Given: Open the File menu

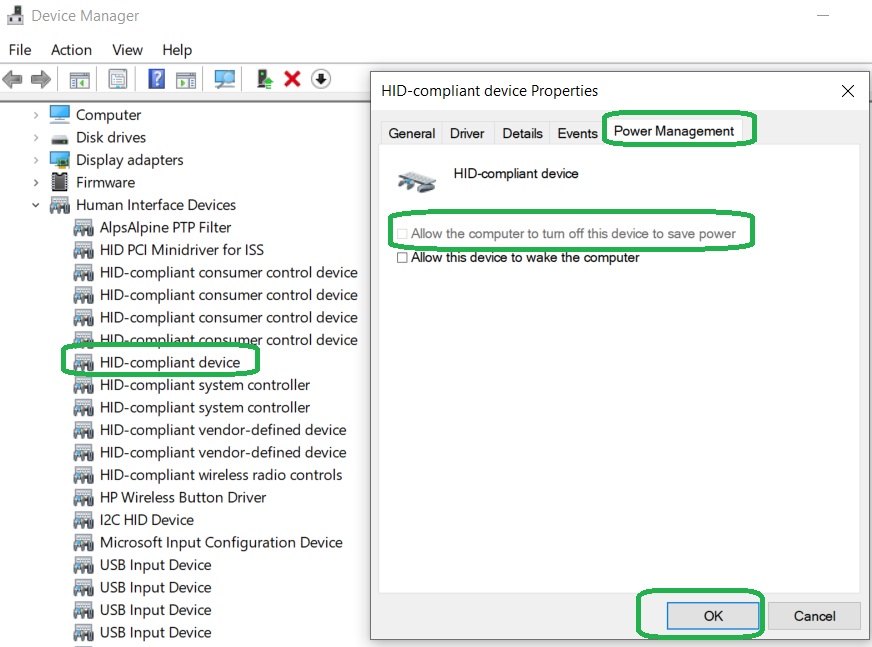Looking at the screenshot, I should pos(20,50).
